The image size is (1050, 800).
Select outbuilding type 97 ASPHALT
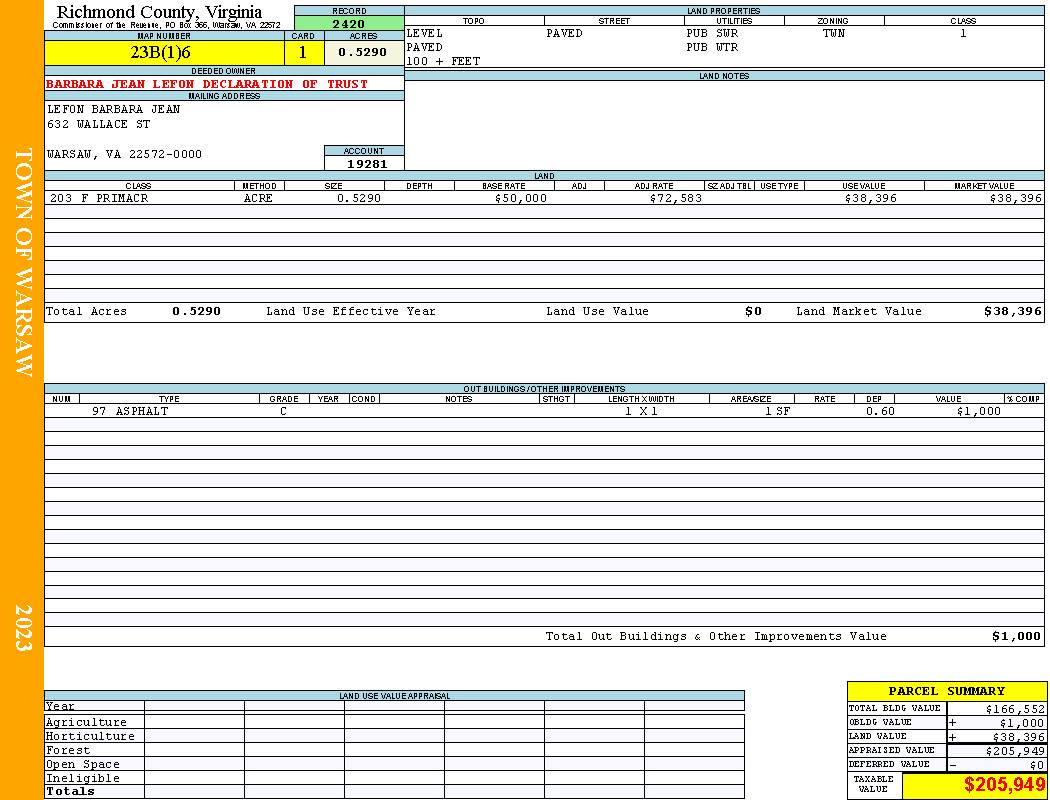[130, 412]
